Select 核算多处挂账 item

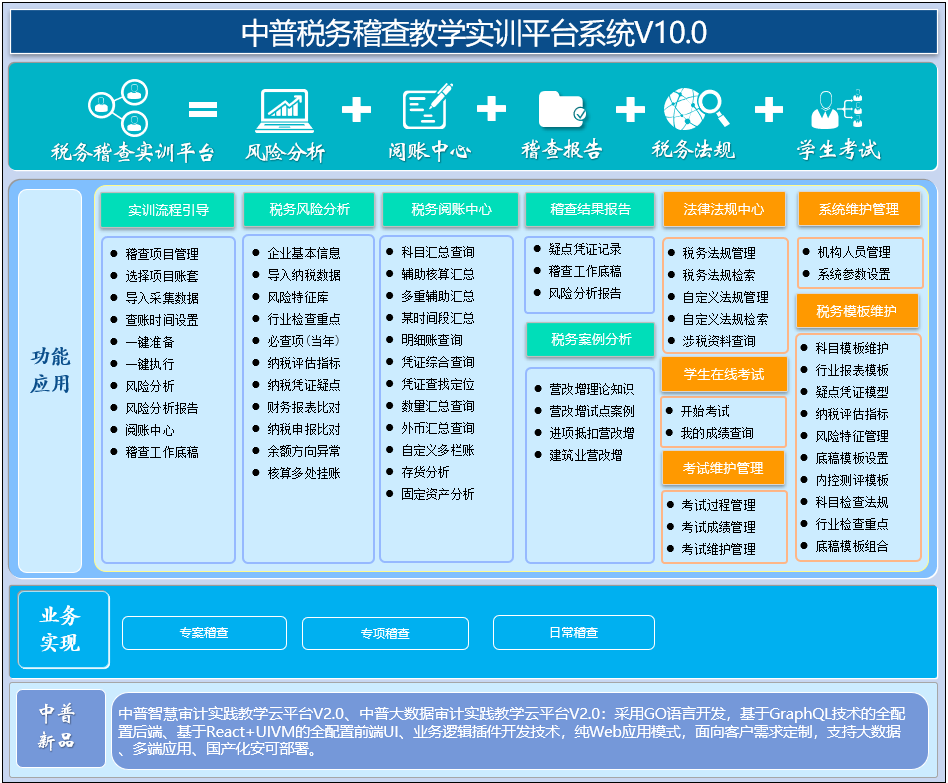point(304,473)
